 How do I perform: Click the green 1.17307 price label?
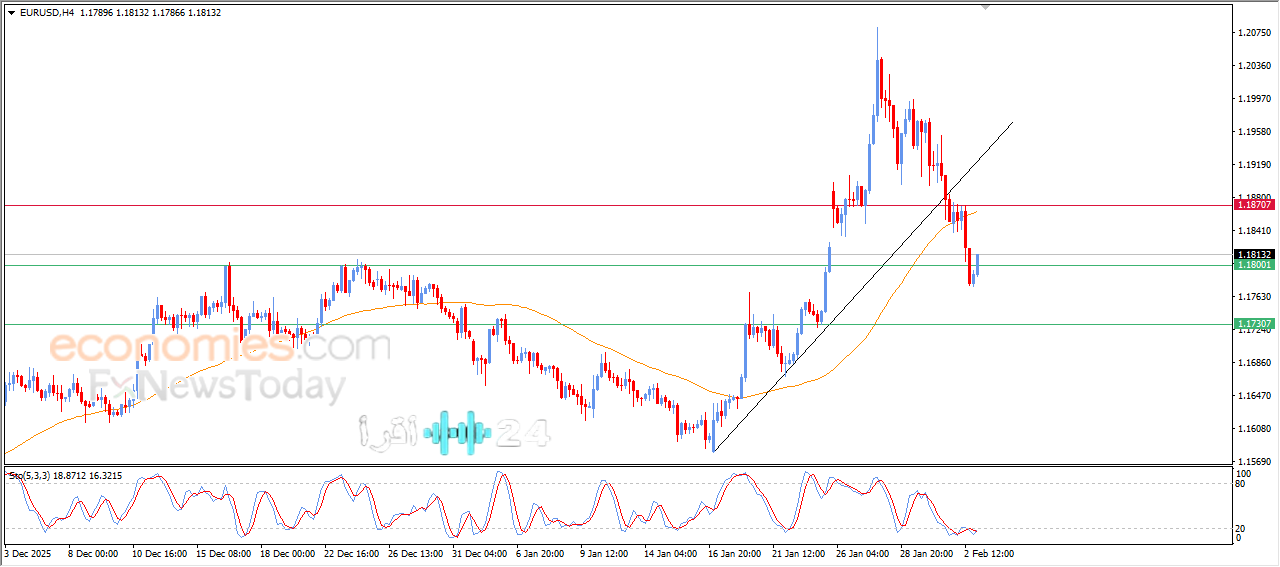tap(1253, 324)
